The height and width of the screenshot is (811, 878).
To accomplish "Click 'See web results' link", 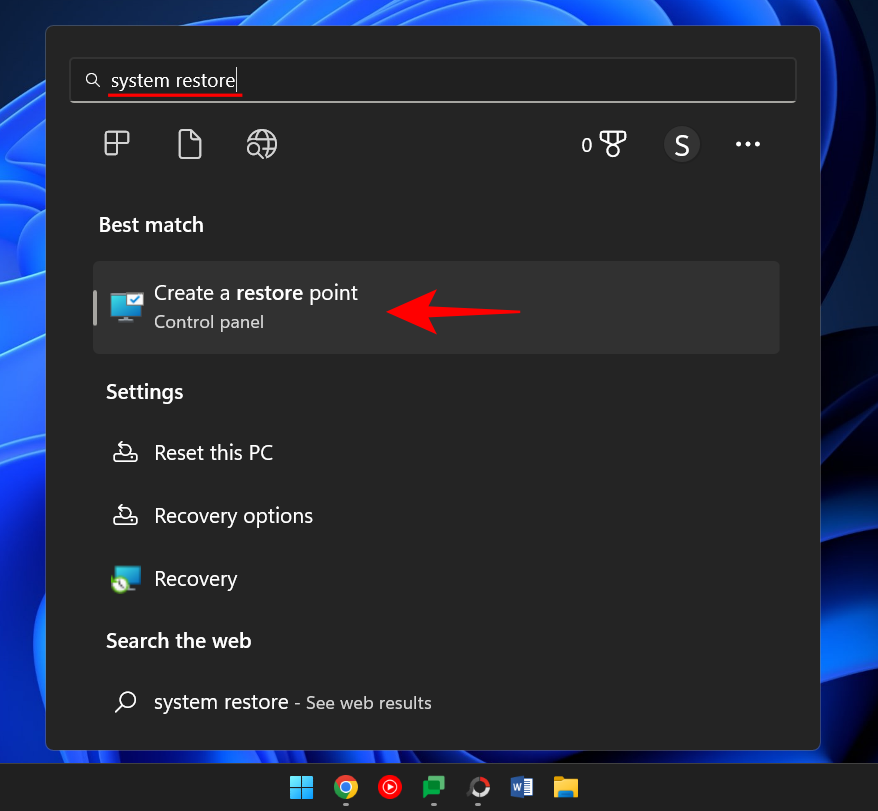I will click(368, 703).
